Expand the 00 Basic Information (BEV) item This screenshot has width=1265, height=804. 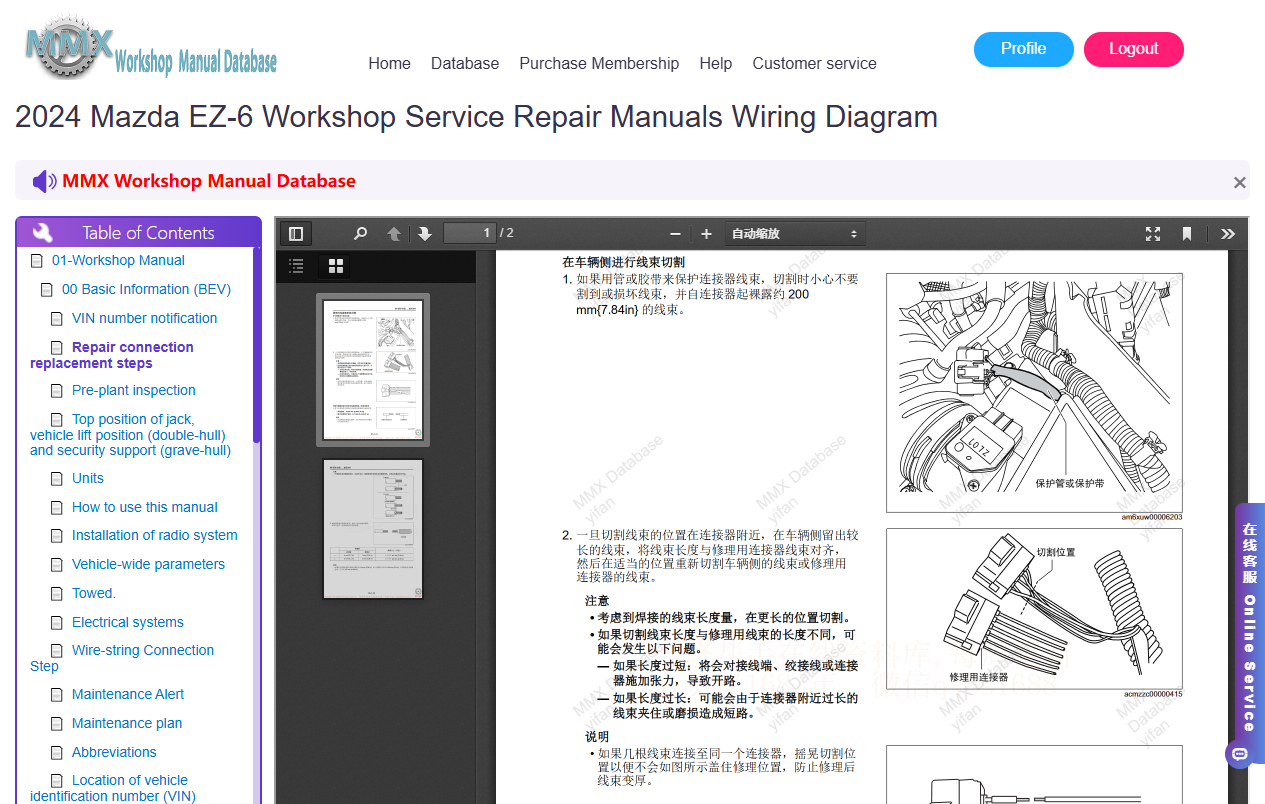146,289
